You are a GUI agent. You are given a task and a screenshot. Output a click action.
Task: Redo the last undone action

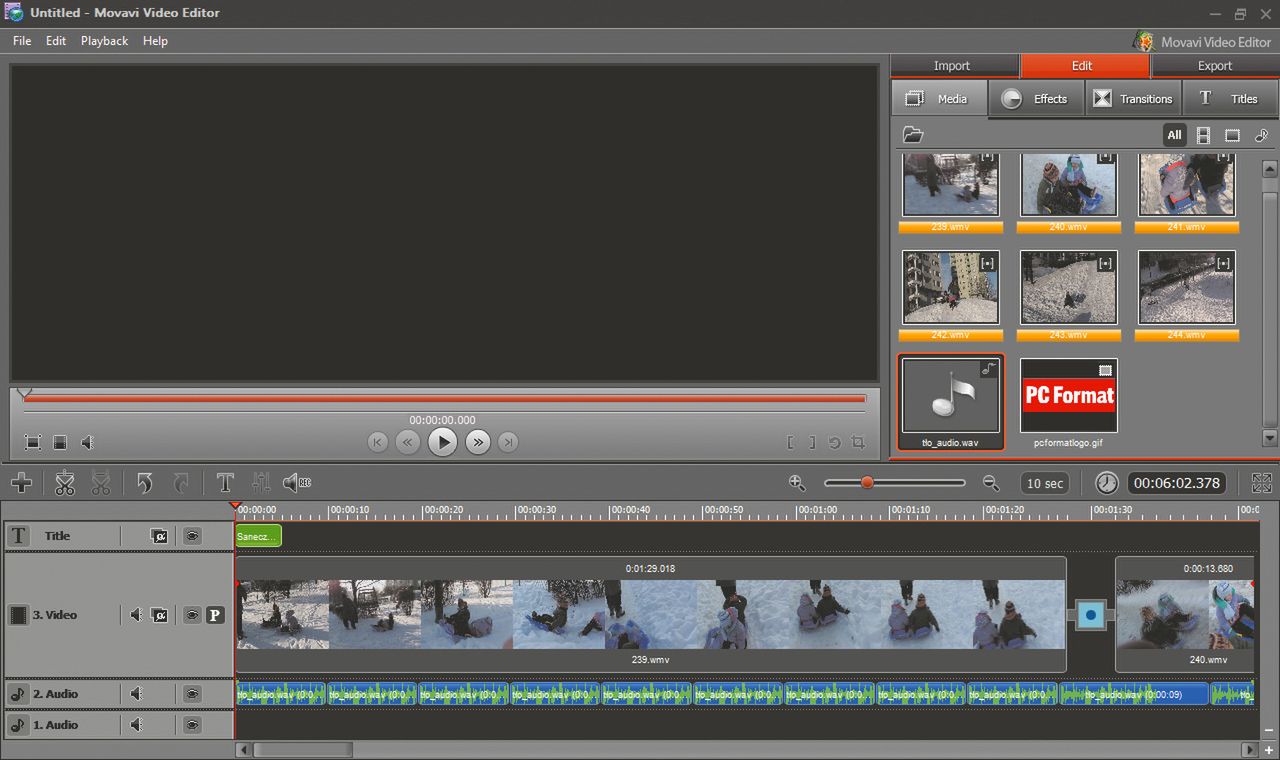click(x=181, y=483)
